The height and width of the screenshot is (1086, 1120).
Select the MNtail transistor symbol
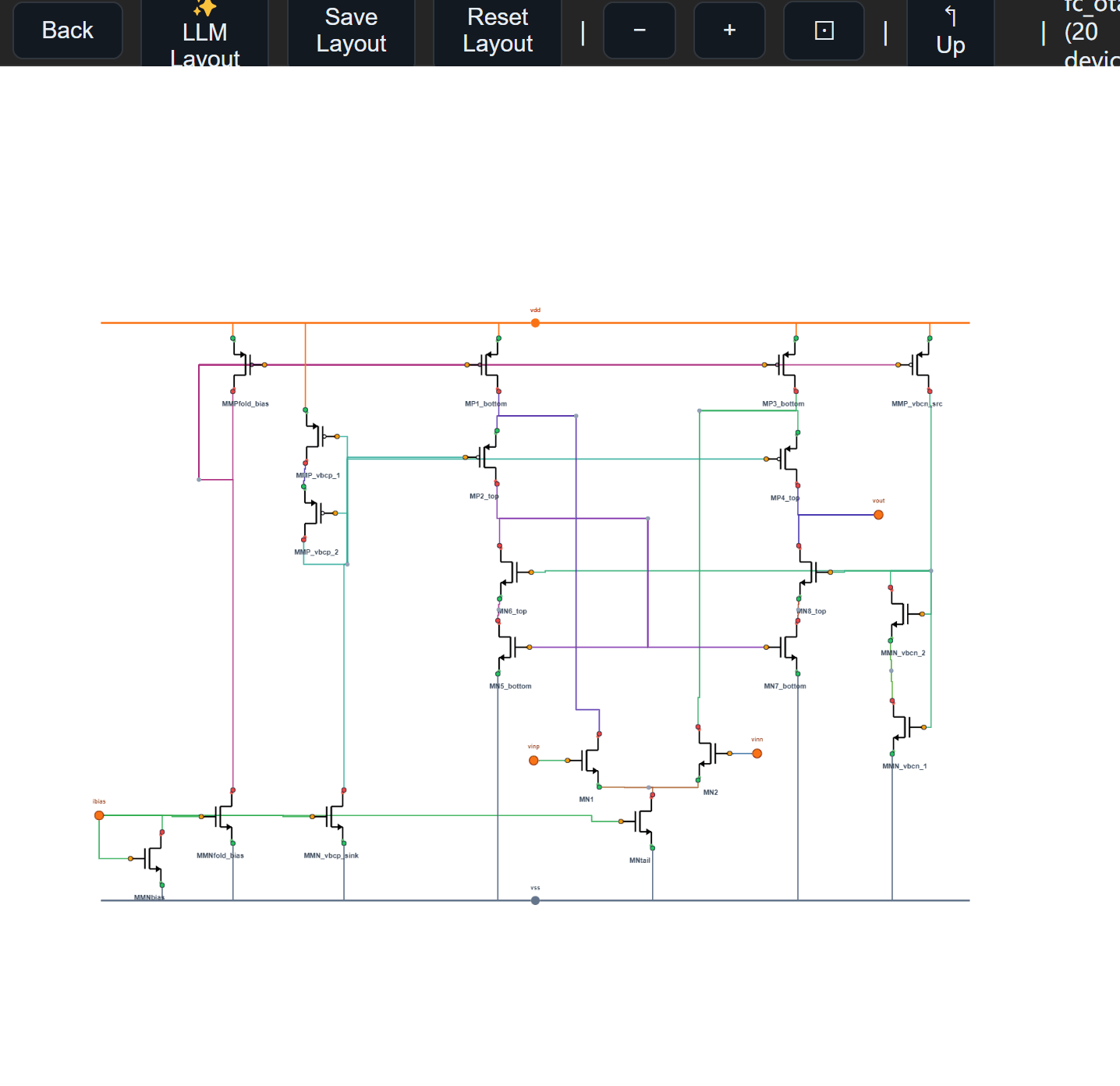(640, 822)
